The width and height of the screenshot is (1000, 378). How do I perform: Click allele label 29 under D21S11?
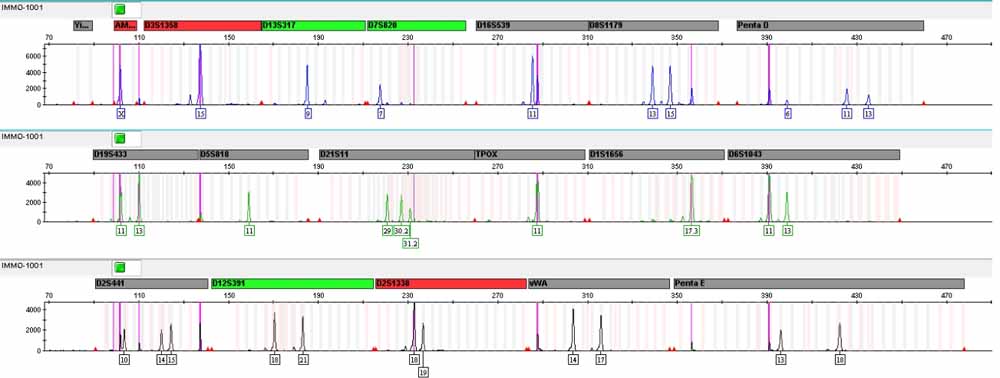[386, 231]
